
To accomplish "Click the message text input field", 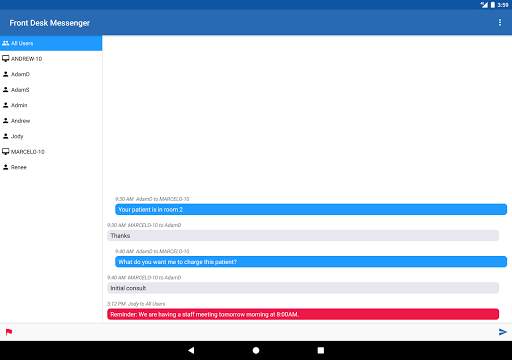I will pyautogui.click(x=255, y=332).
